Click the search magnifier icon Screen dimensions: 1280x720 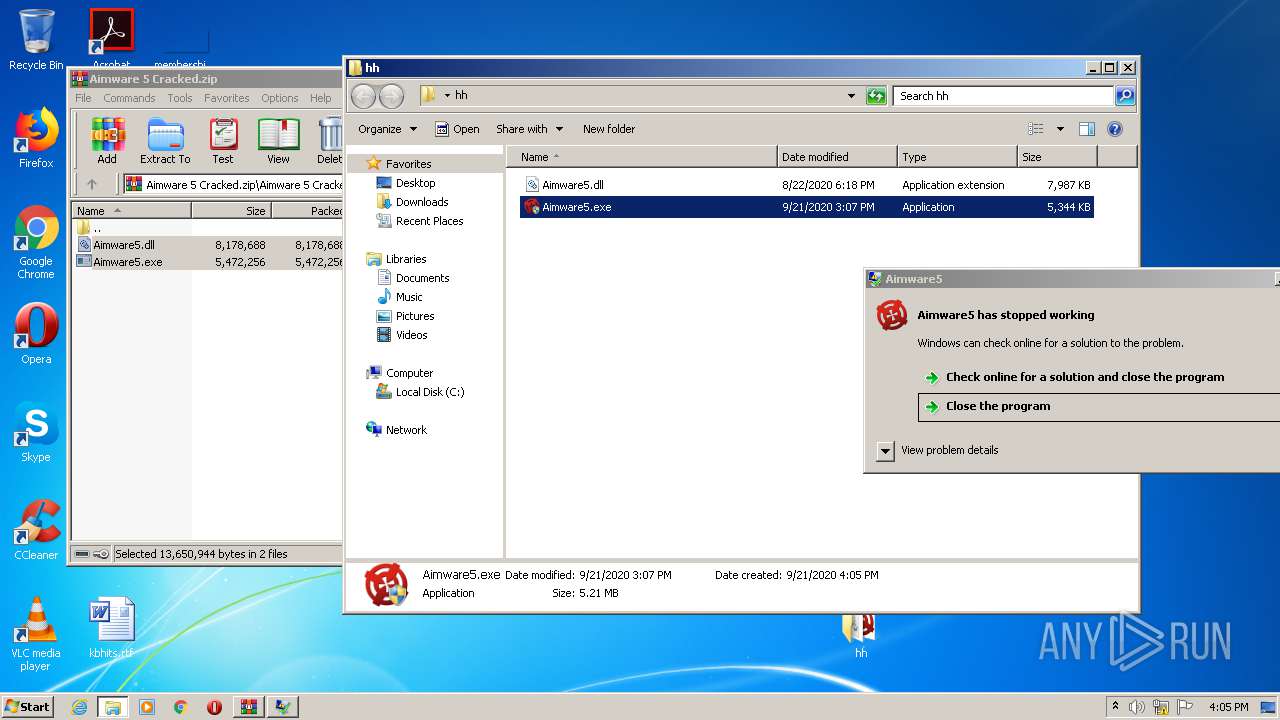coord(1125,96)
